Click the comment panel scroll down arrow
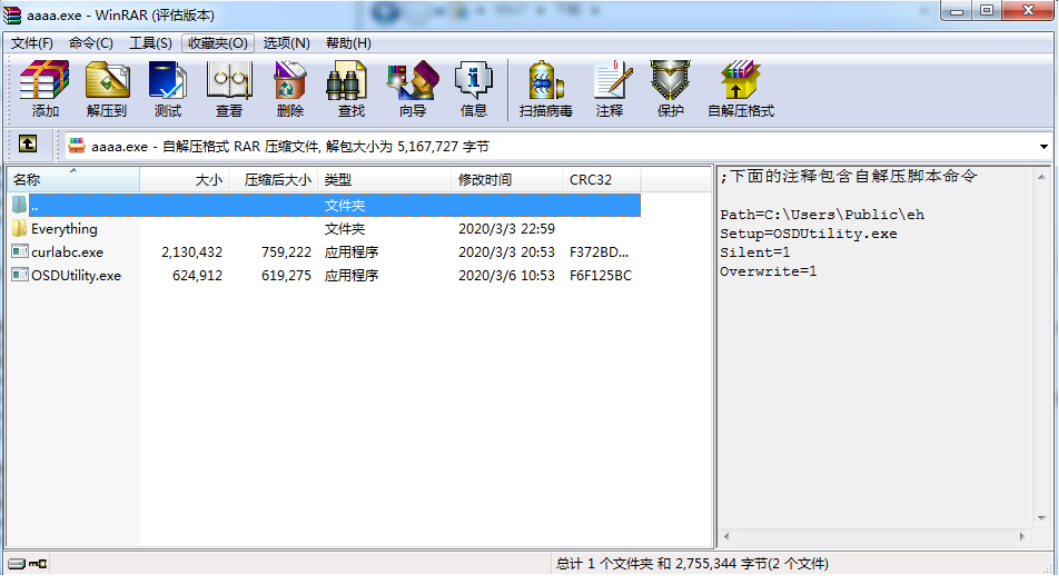Screen dimensions: 1059x576 (x=1041, y=519)
